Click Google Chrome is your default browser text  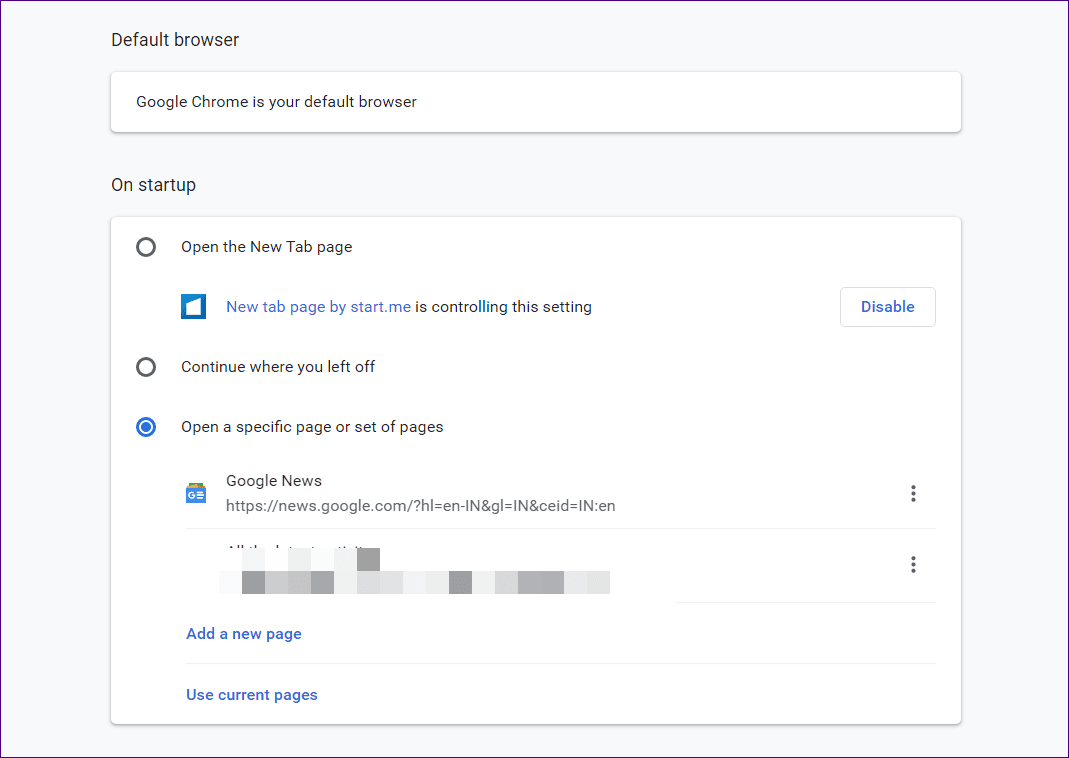click(276, 102)
